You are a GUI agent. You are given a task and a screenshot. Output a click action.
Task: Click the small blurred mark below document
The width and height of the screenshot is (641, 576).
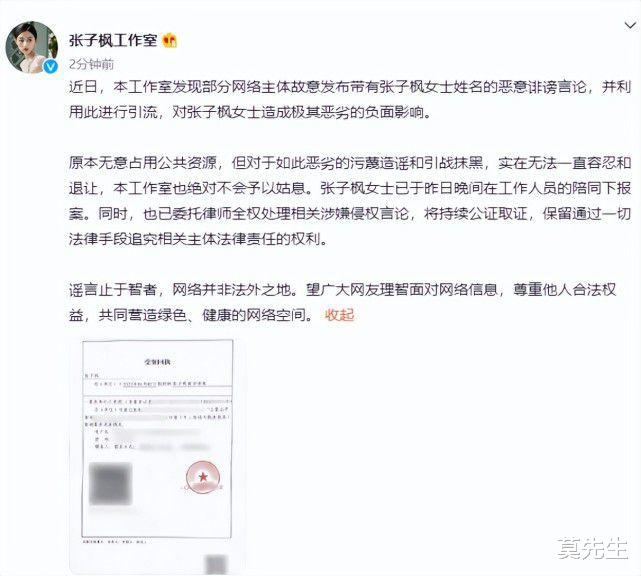216,565
